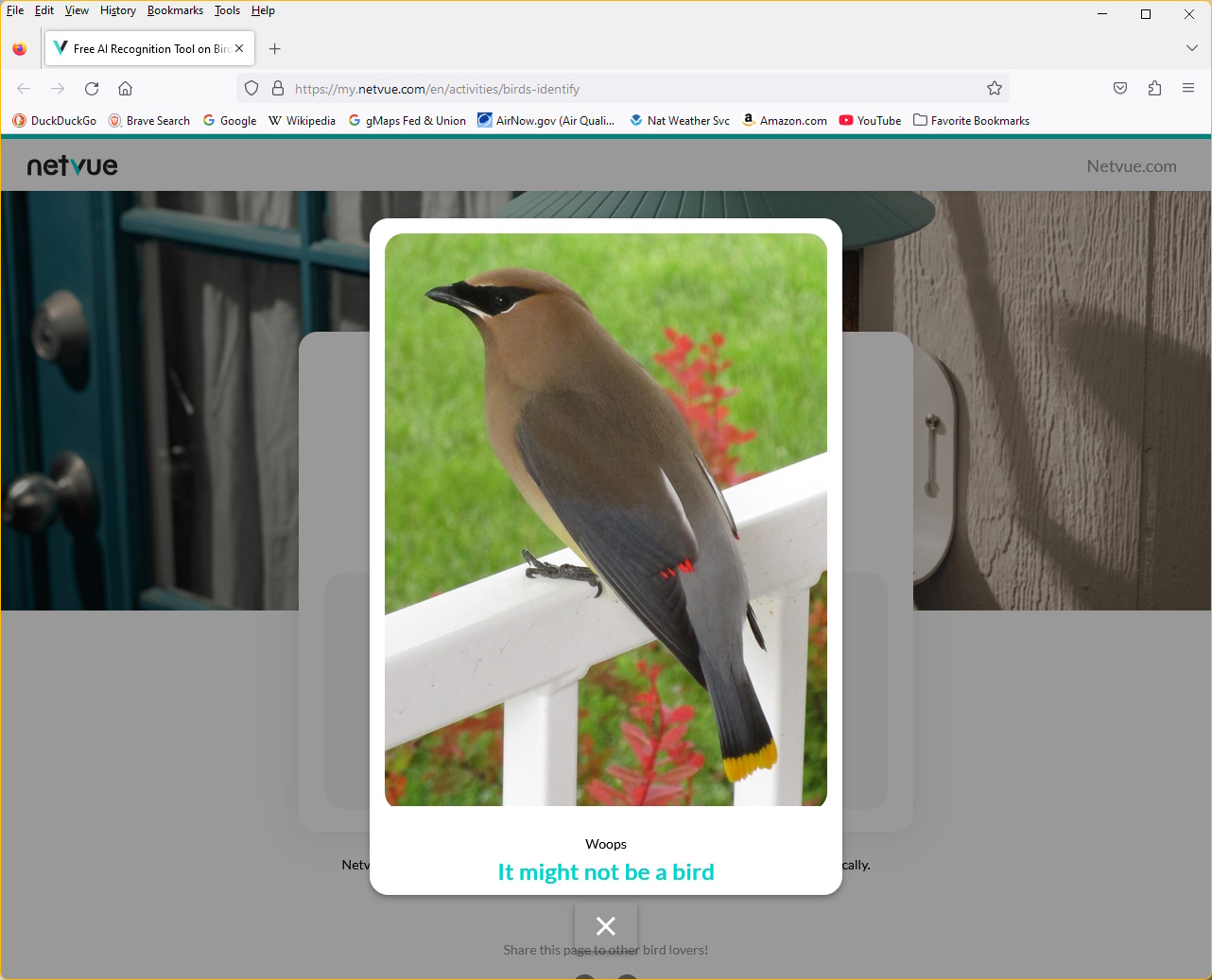Open the Wikipedia bookmark

point(302,121)
